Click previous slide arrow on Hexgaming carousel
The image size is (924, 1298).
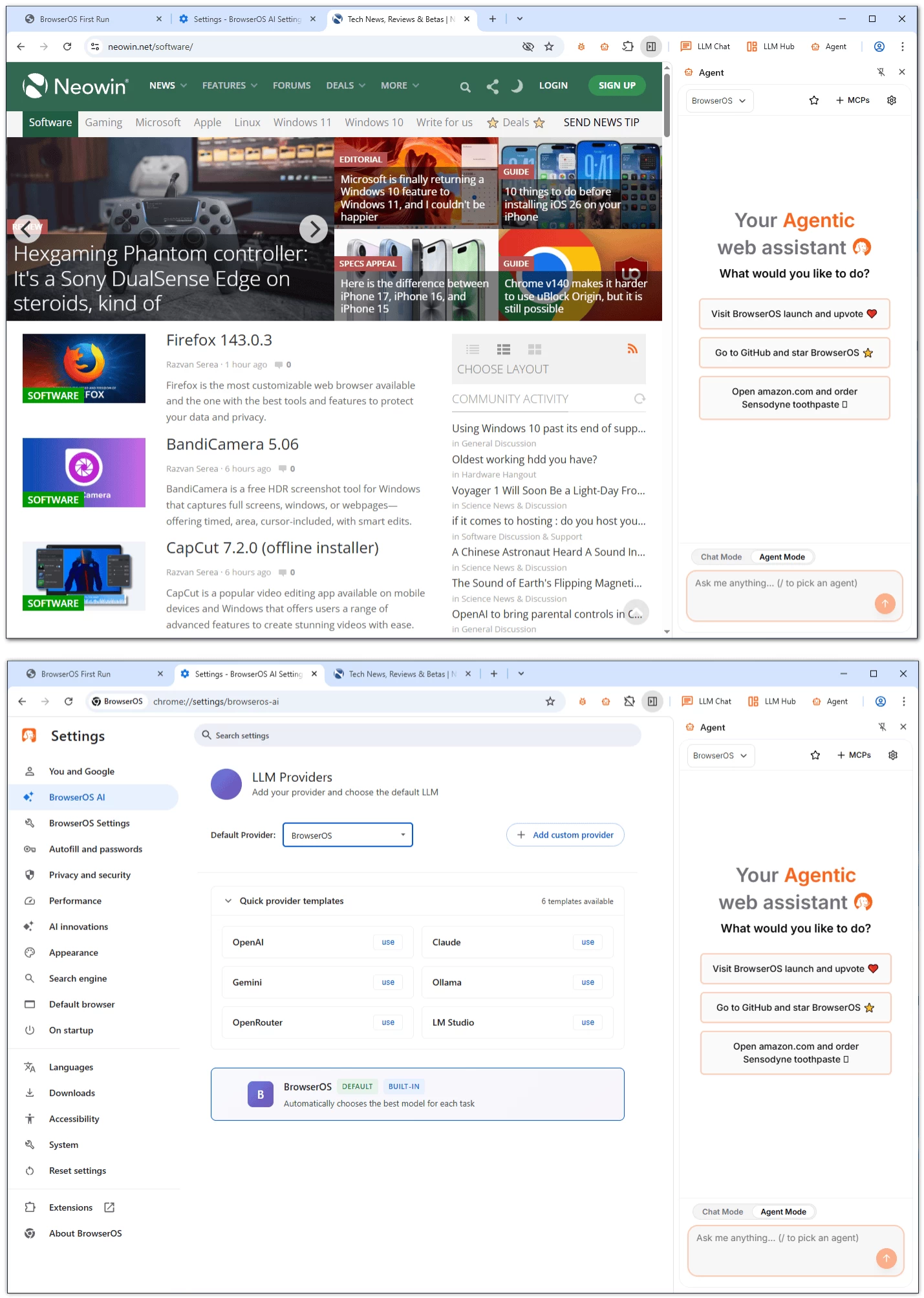[27, 229]
